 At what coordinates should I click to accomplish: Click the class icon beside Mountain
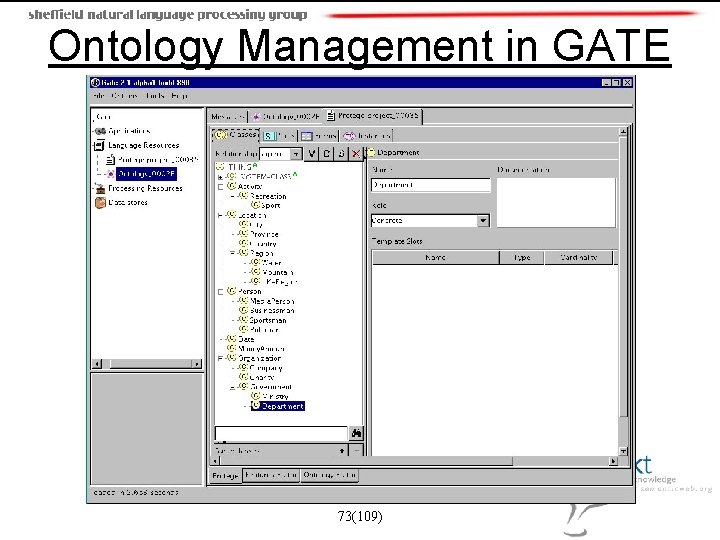pyautogui.click(x=256, y=272)
